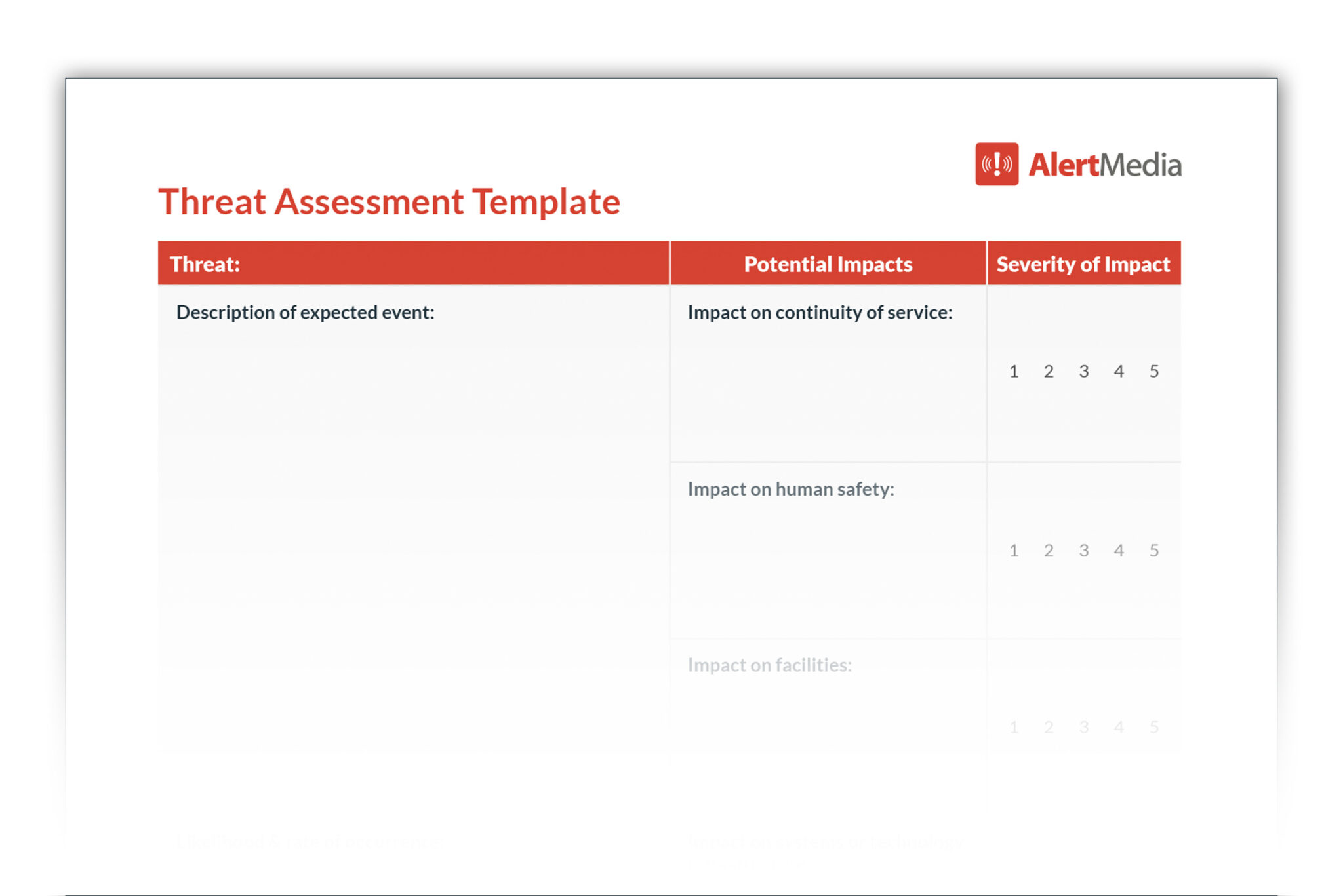Image resolution: width=1343 pixels, height=896 pixels.
Task: Select severity rating 3 for continuity of service
Action: click(x=1084, y=371)
